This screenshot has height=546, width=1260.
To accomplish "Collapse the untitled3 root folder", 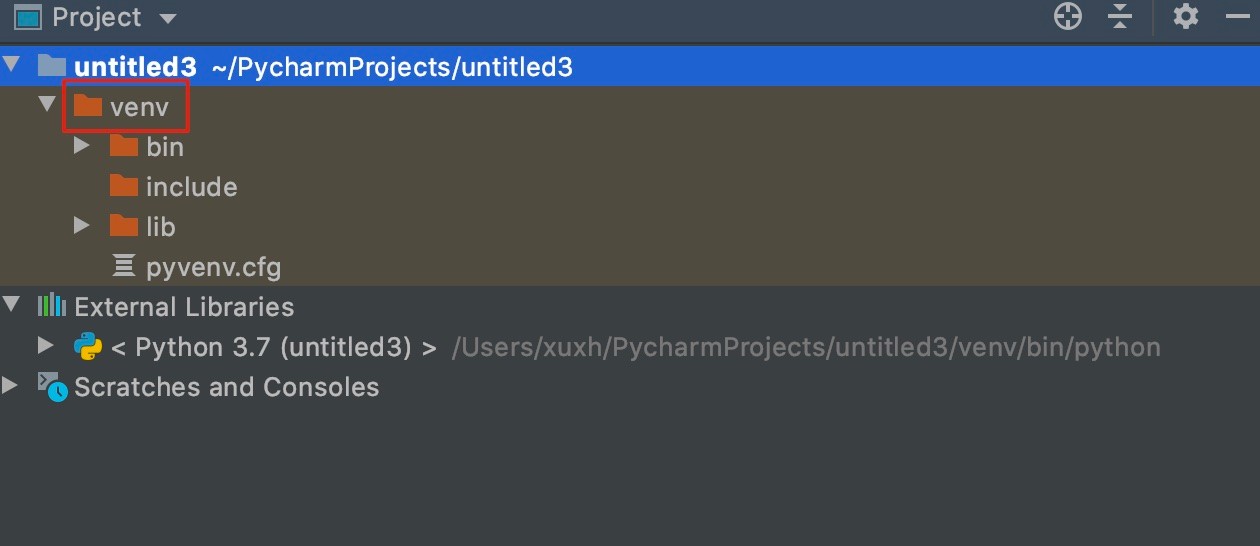I will (x=11, y=65).
